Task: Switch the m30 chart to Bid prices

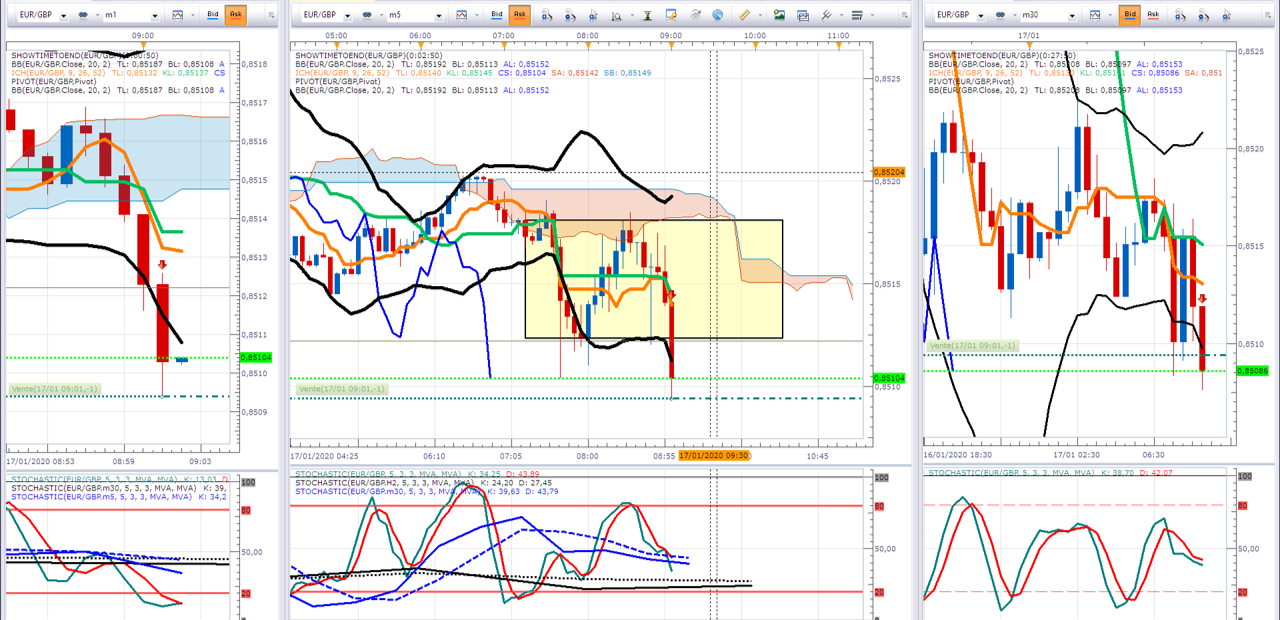Action: [x=1130, y=16]
